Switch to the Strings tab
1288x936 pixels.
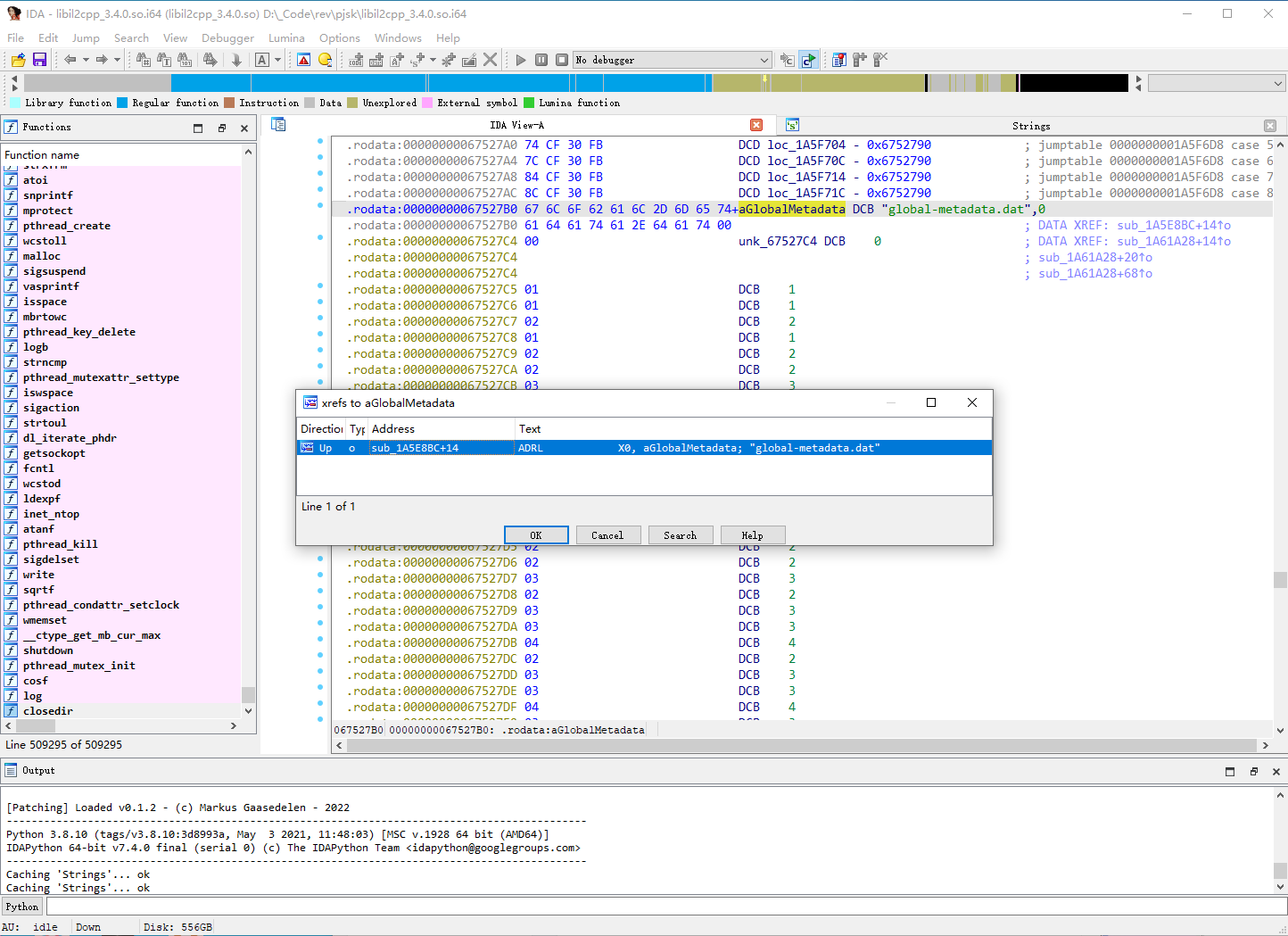(x=1030, y=126)
